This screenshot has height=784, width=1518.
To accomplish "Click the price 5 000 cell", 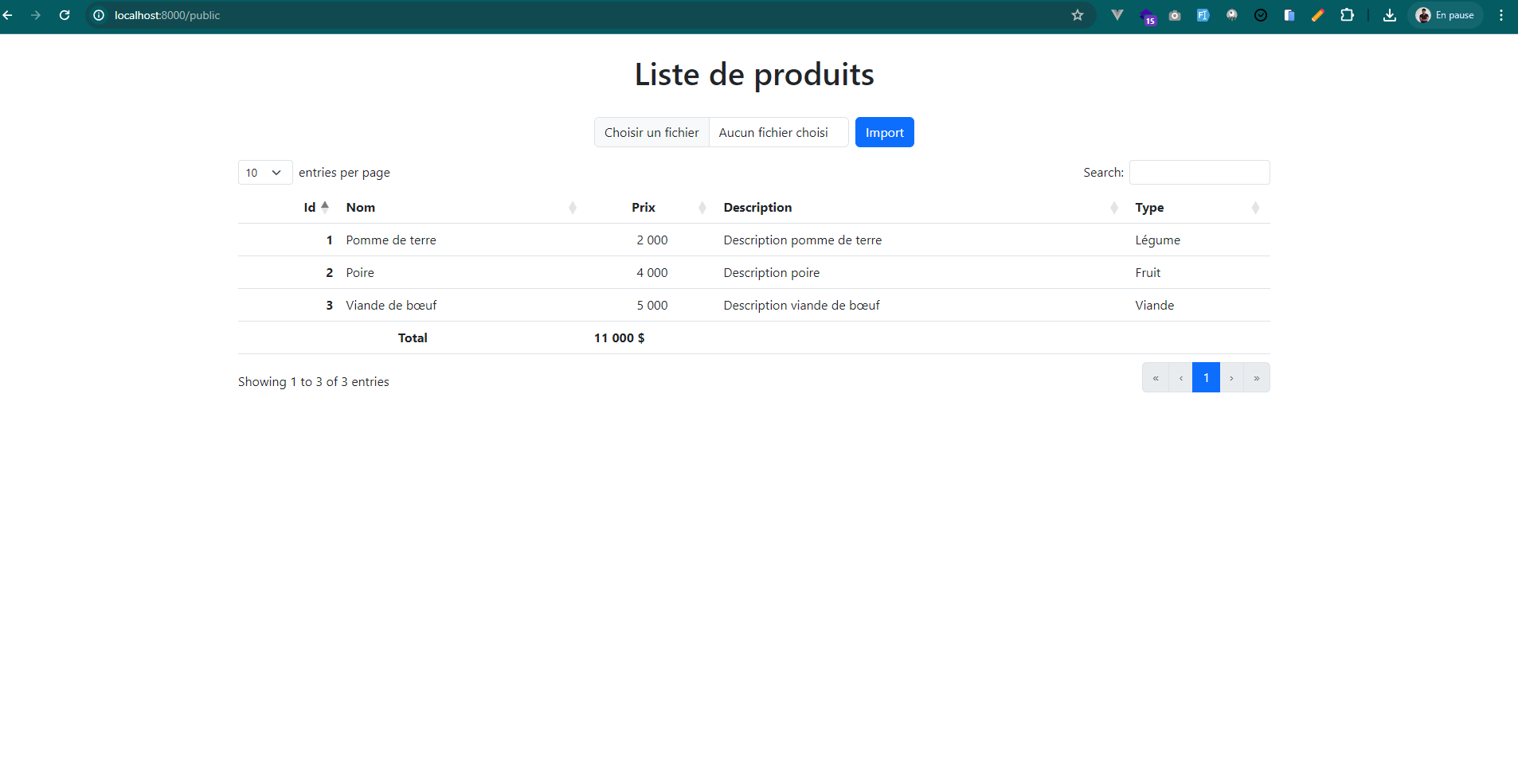I will click(x=652, y=306).
